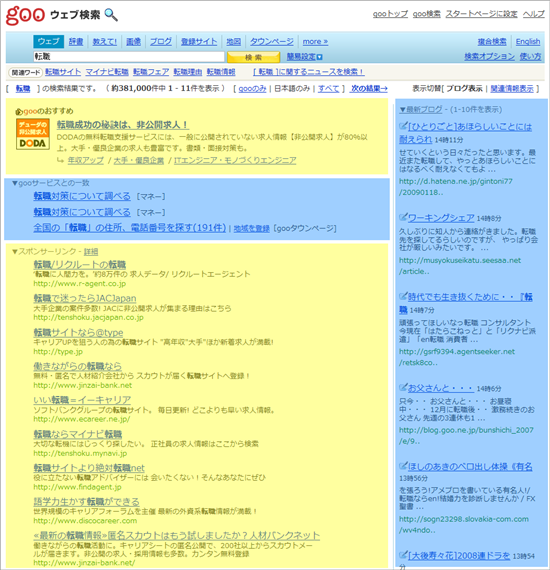Switch to the タウンページ tab
This screenshot has height=570, width=550.
(x=272, y=41)
